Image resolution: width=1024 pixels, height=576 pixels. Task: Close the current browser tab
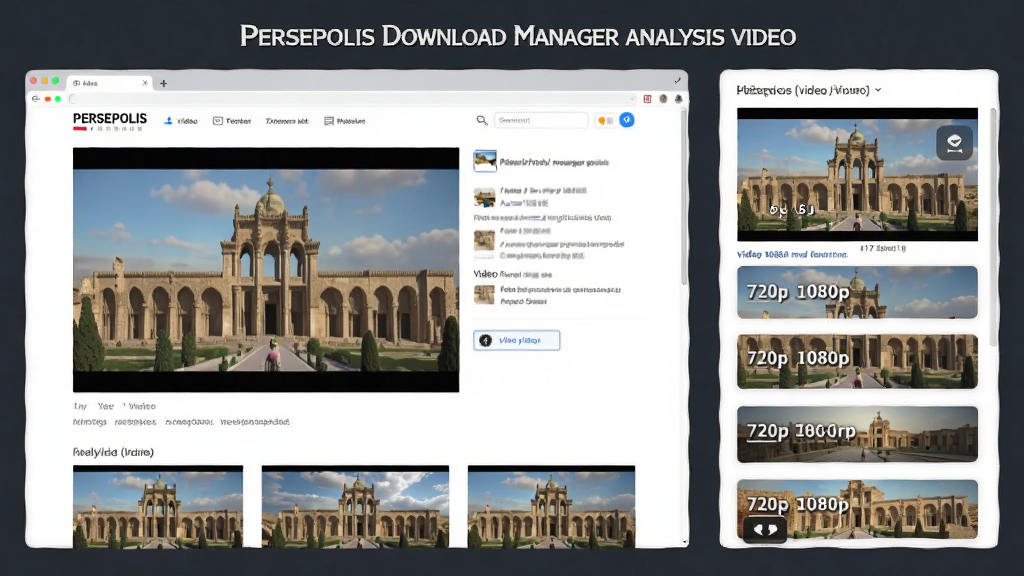tap(144, 83)
